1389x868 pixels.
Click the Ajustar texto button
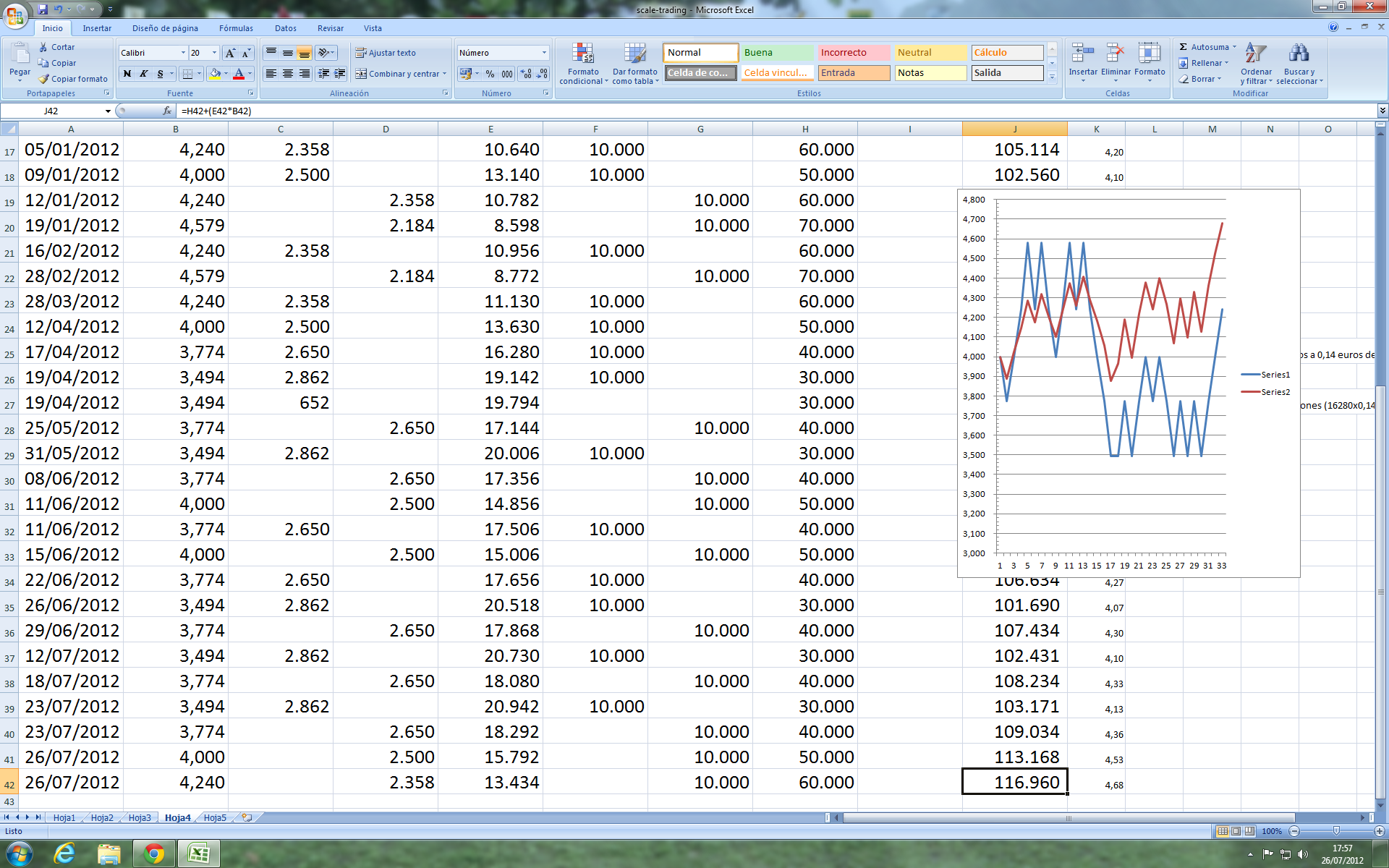(x=385, y=53)
